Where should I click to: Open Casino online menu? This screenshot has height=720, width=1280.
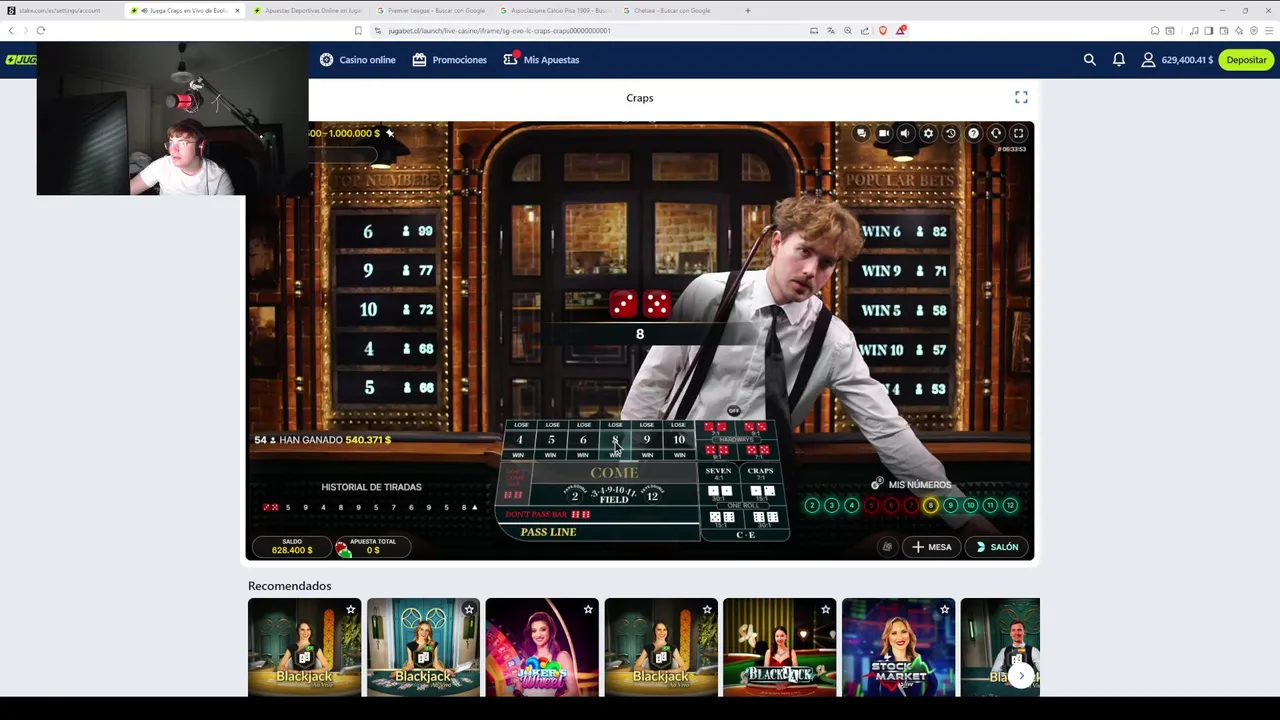tap(357, 60)
